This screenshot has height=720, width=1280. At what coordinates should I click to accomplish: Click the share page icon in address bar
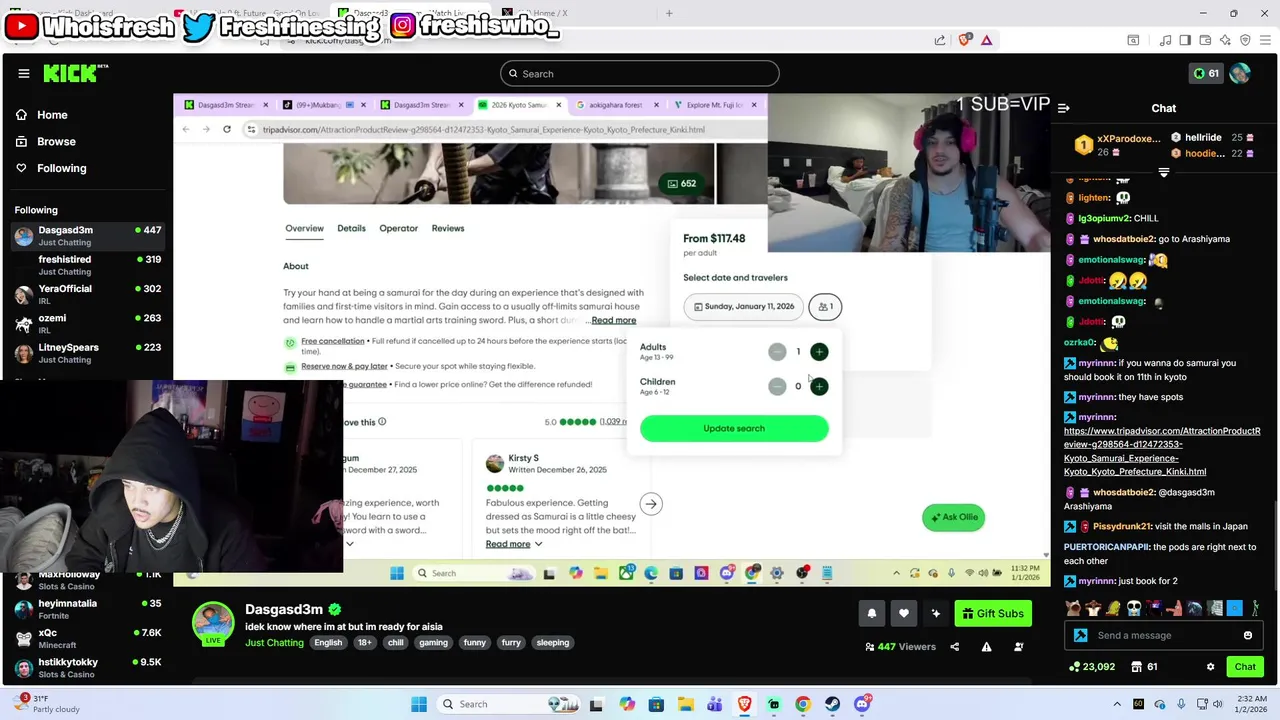pyautogui.click(x=940, y=40)
